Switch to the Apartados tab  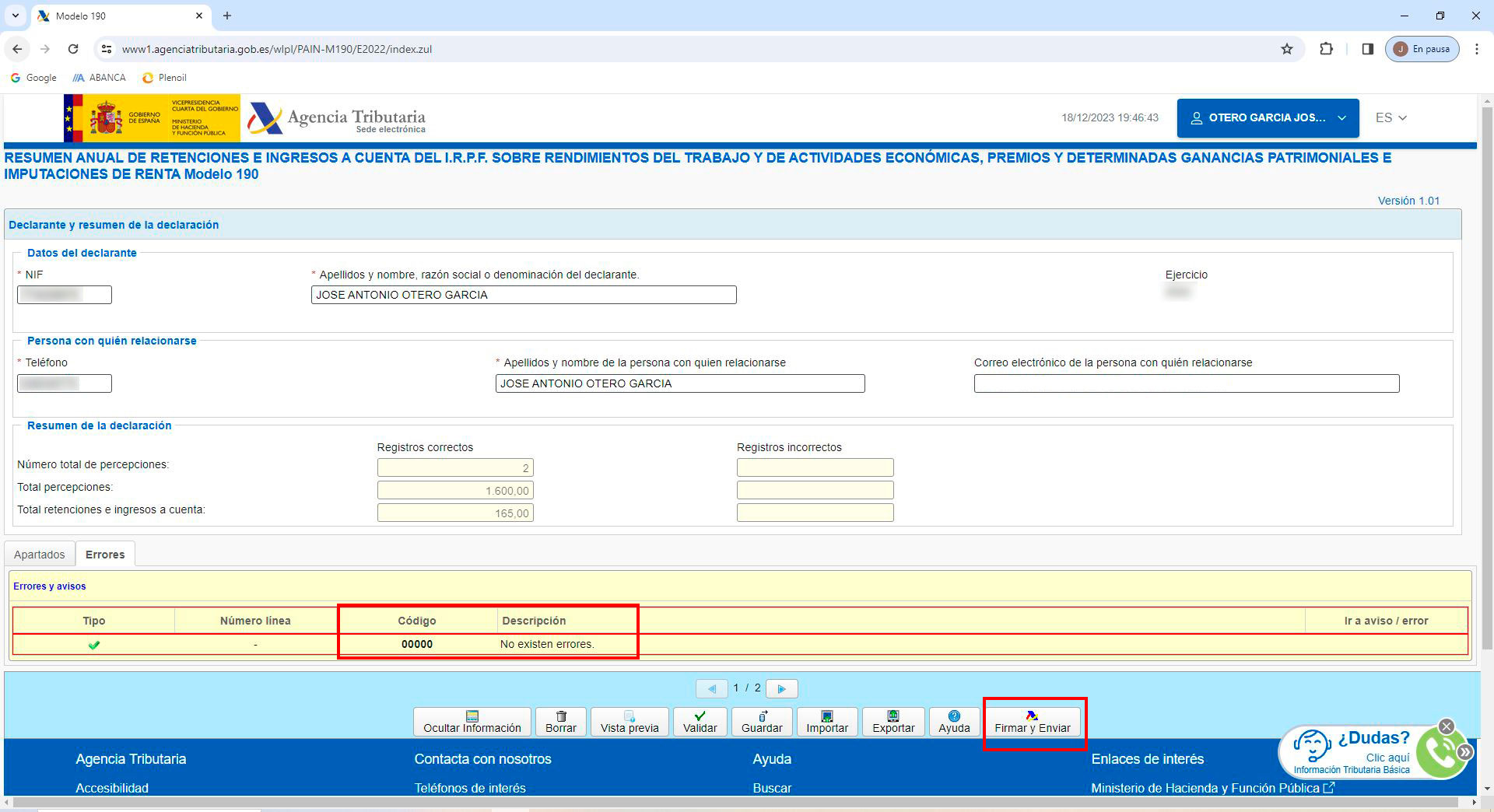40,555
